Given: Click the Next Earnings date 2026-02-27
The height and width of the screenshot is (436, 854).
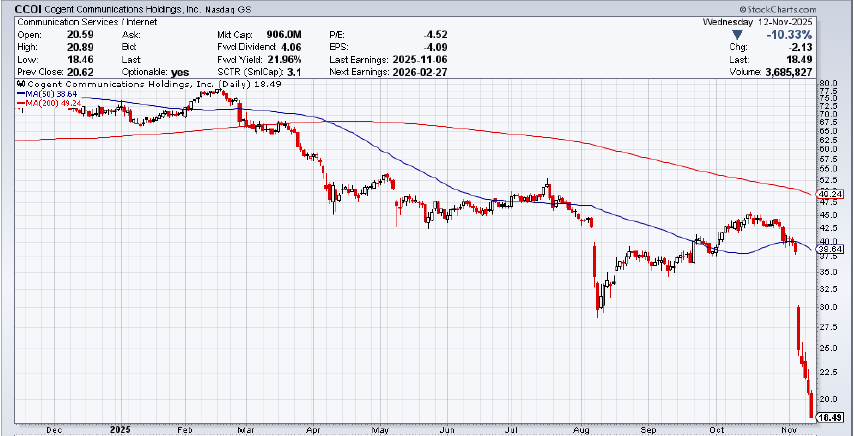Looking at the screenshot, I should [419, 72].
